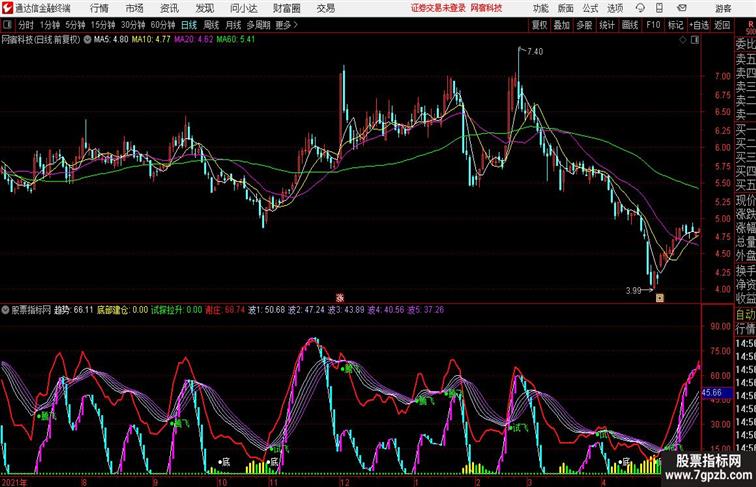
Task: Switch to 60分钟 period
Action: [163, 25]
